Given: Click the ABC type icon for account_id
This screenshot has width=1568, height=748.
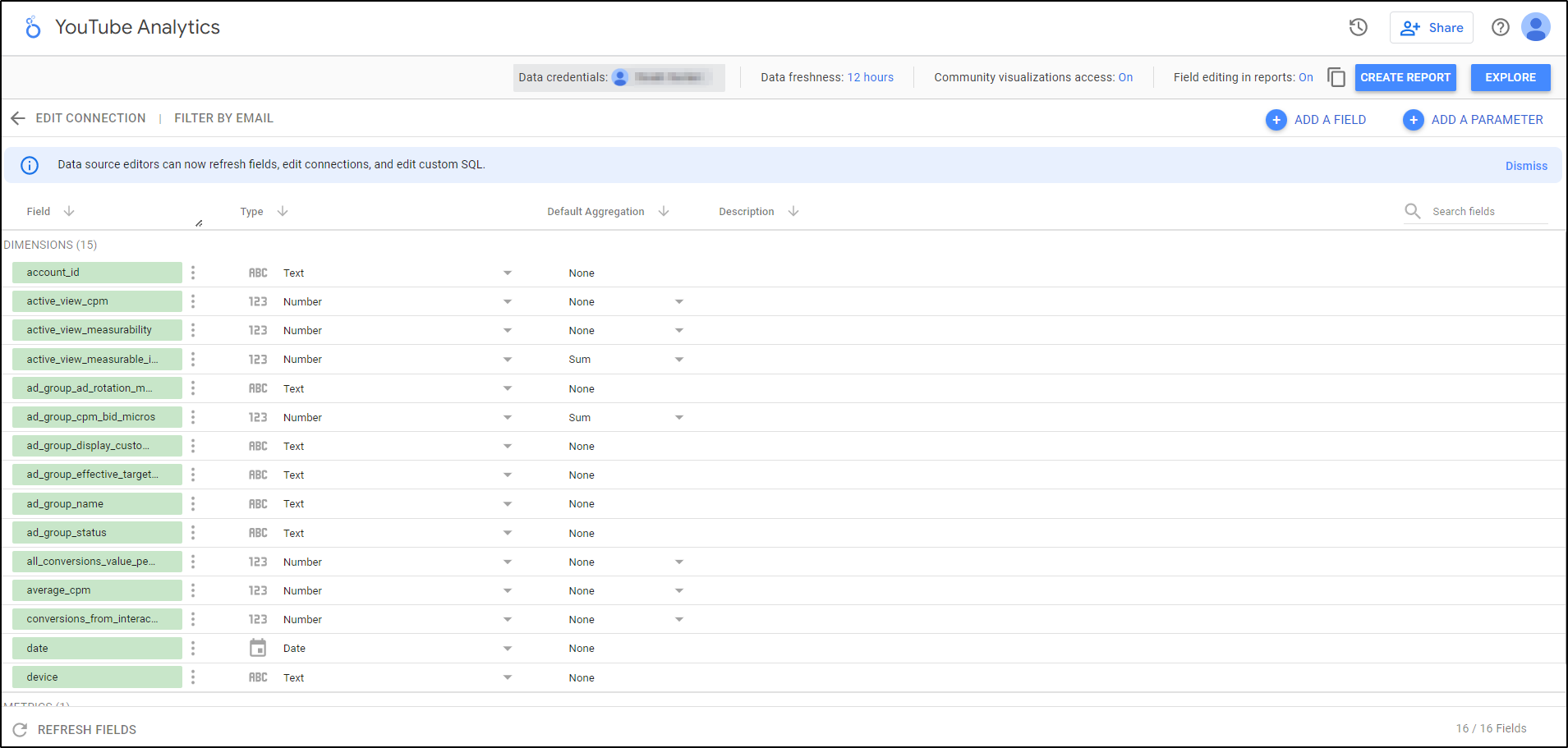Looking at the screenshot, I should tap(258, 273).
